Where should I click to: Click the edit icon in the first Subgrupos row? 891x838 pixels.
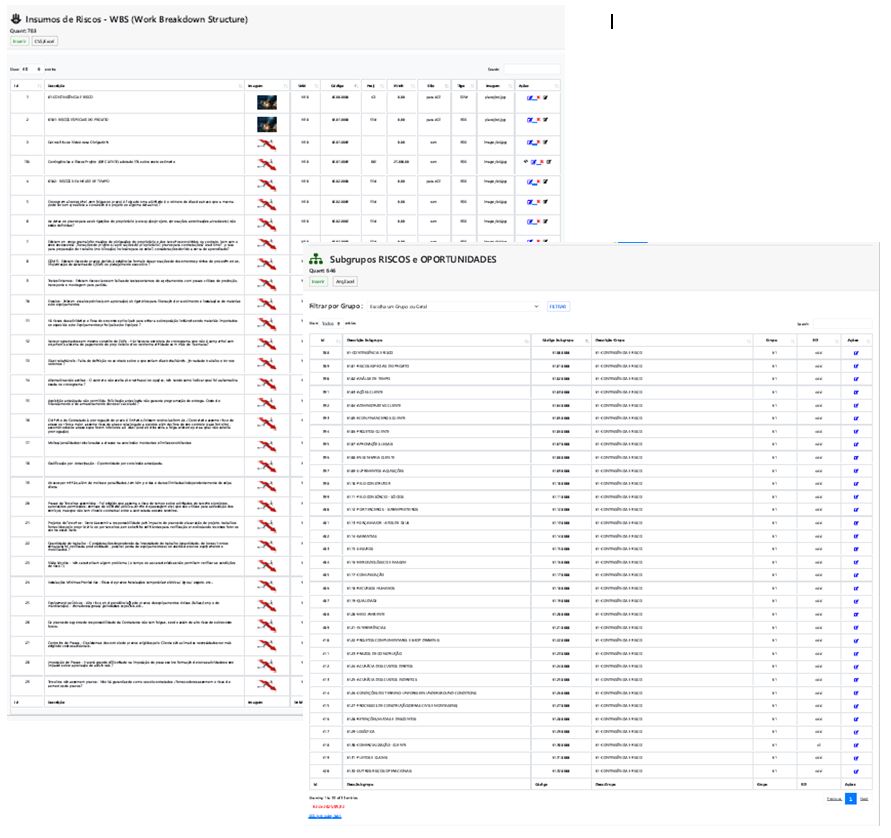[x=855, y=352]
